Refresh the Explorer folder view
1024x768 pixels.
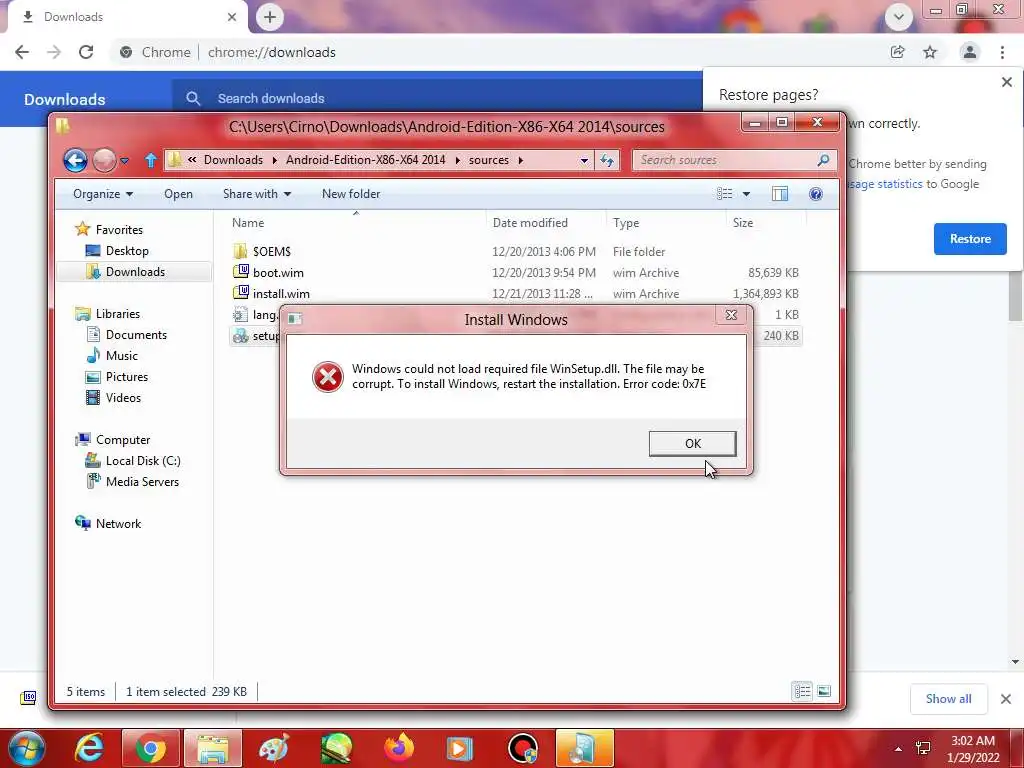pyautogui.click(x=607, y=161)
